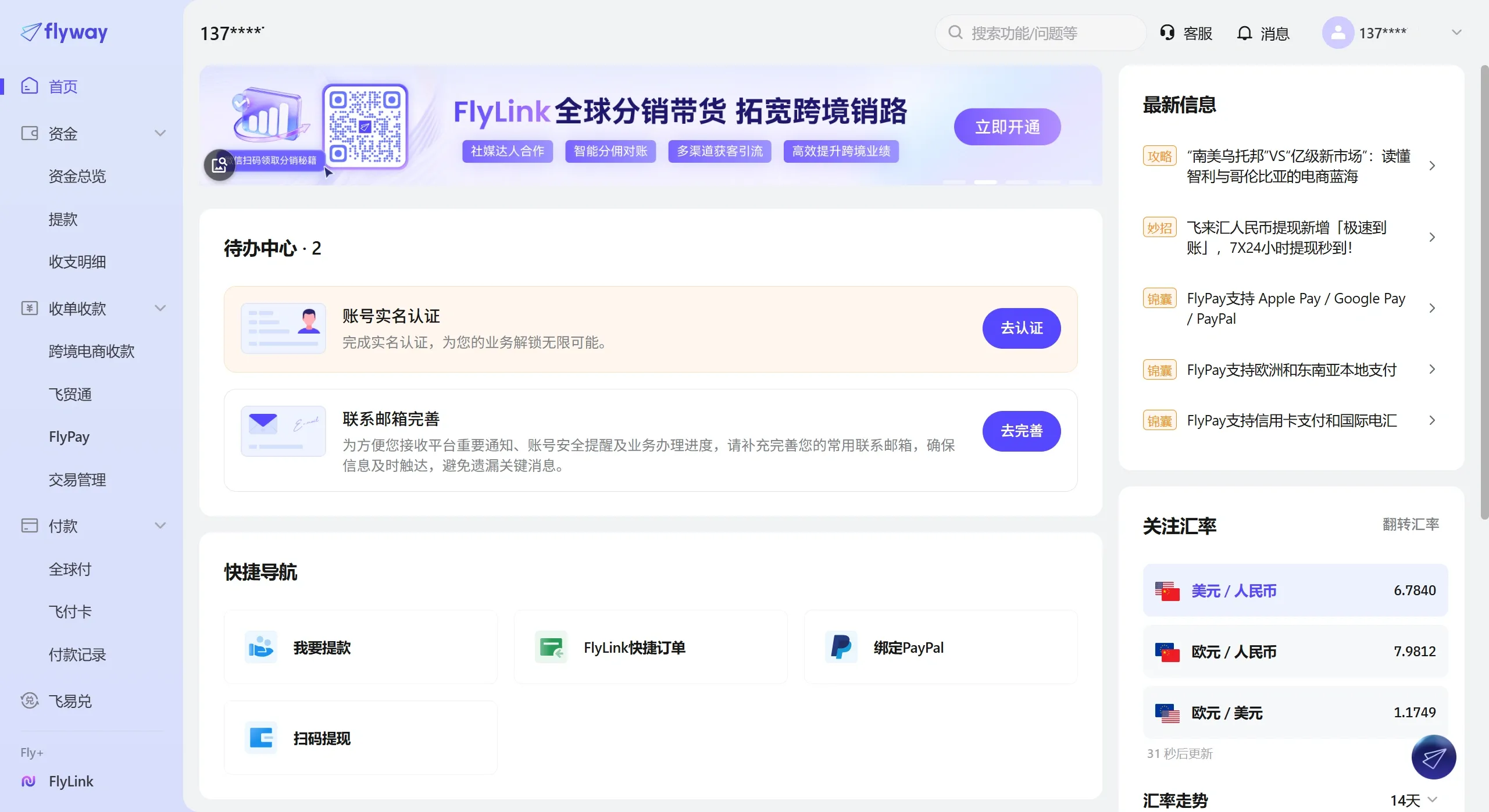
Task: Click the search magnifier icon
Action: (955, 33)
